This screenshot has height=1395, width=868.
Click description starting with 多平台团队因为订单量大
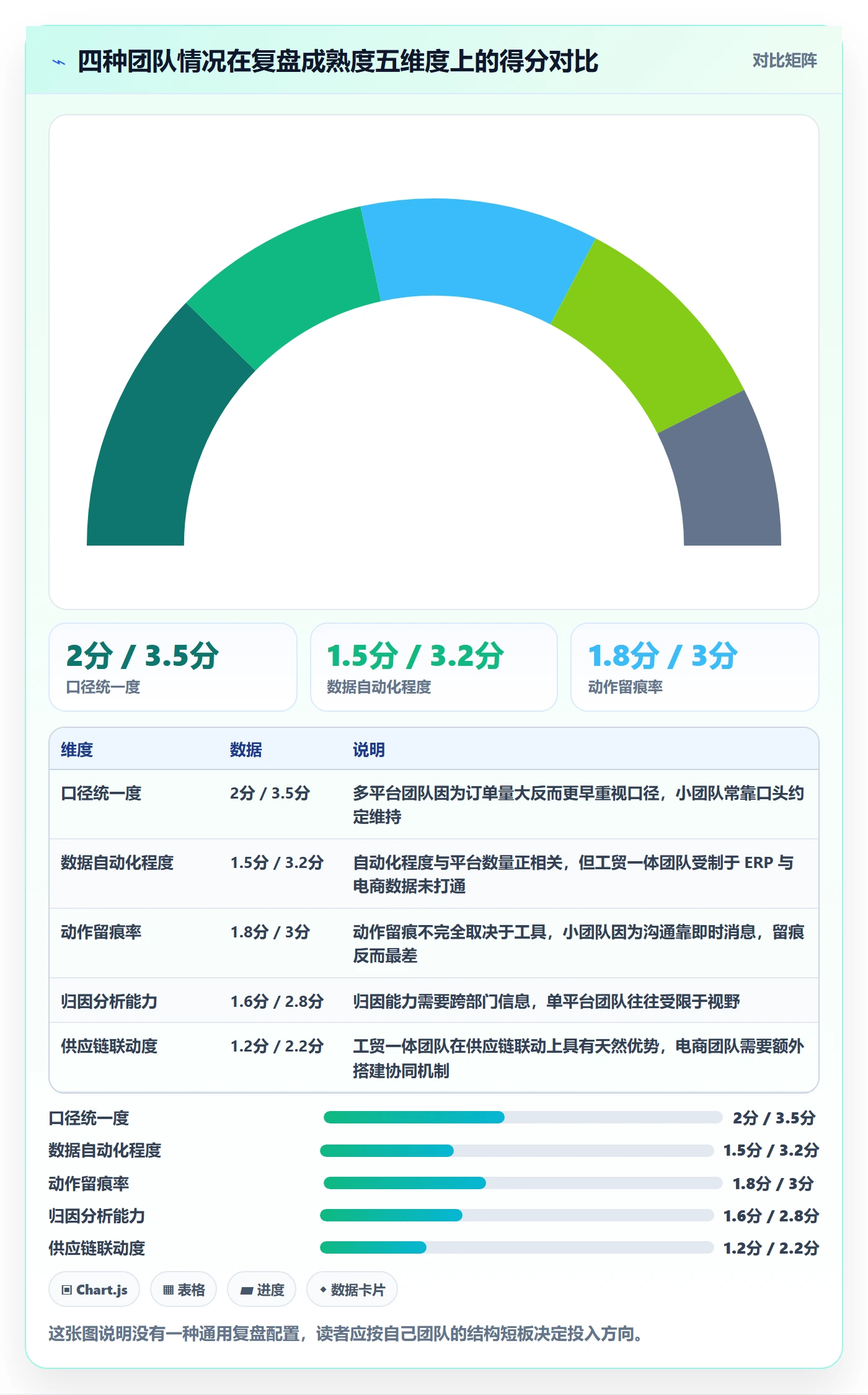(x=578, y=805)
